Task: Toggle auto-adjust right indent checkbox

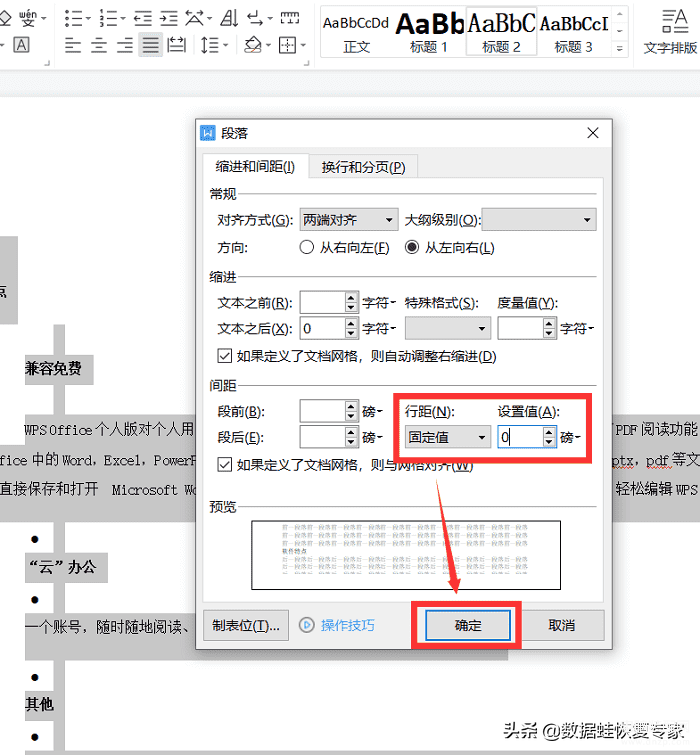Action: [225, 356]
